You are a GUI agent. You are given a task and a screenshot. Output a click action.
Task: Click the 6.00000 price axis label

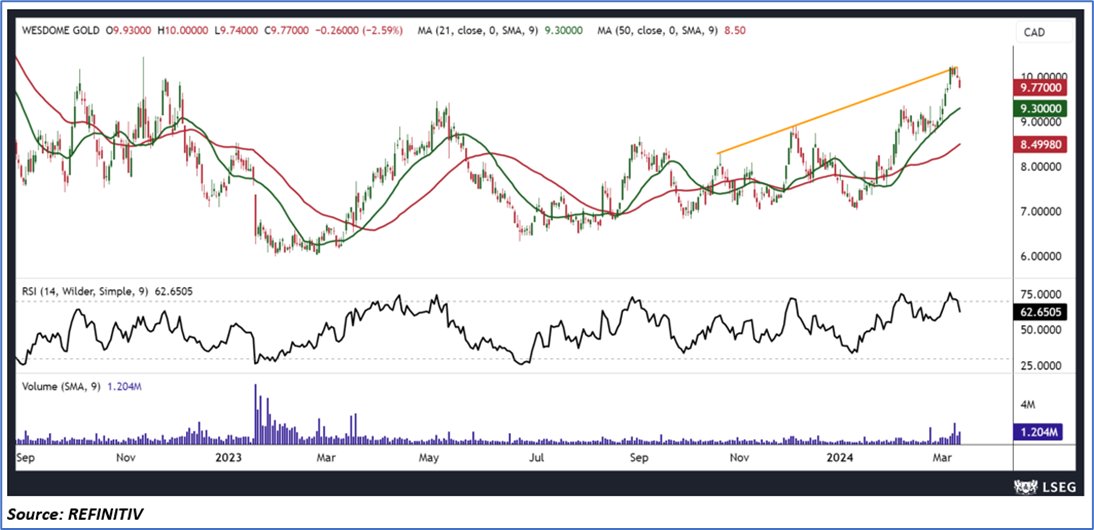pyautogui.click(x=1042, y=256)
